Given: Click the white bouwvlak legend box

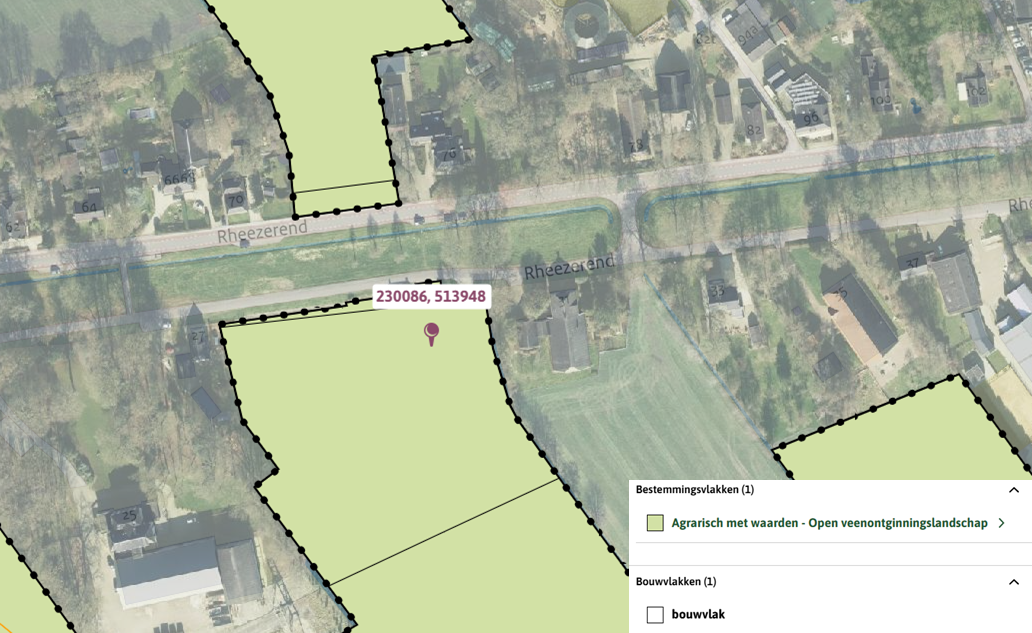Looking at the screenshot, I should [655, 615].
